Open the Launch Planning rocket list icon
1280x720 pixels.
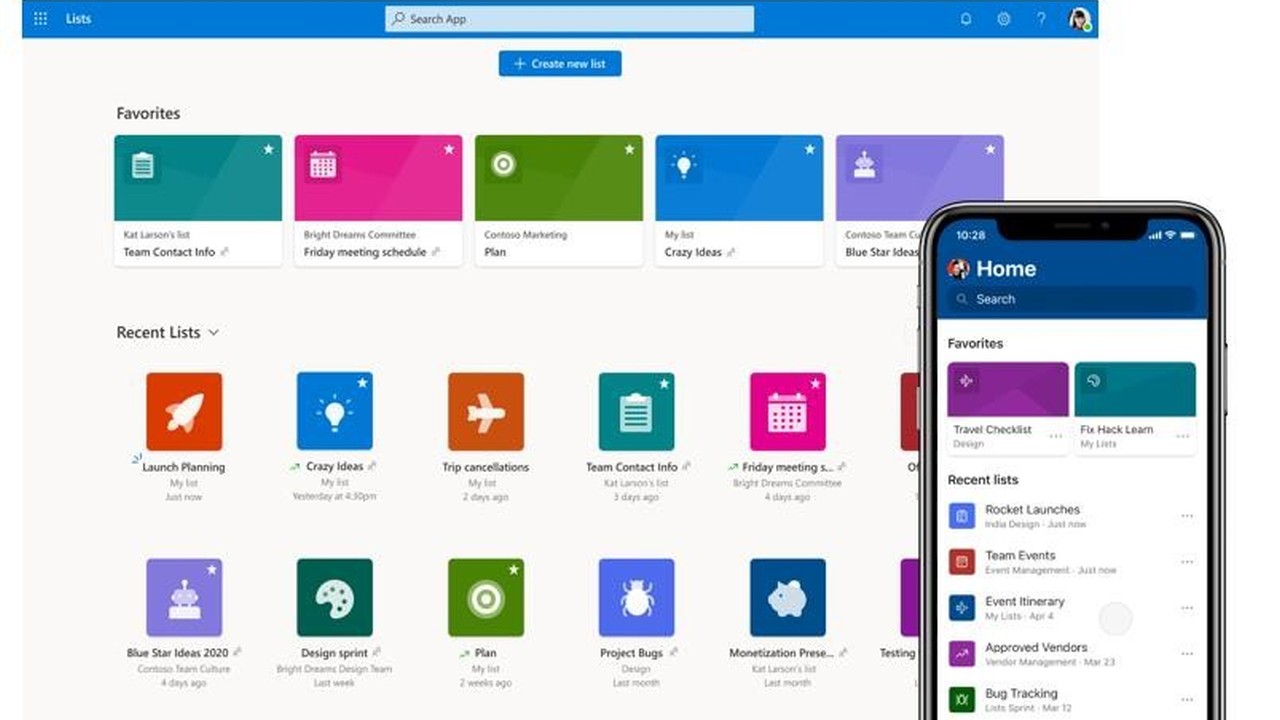tap(184, 411)
